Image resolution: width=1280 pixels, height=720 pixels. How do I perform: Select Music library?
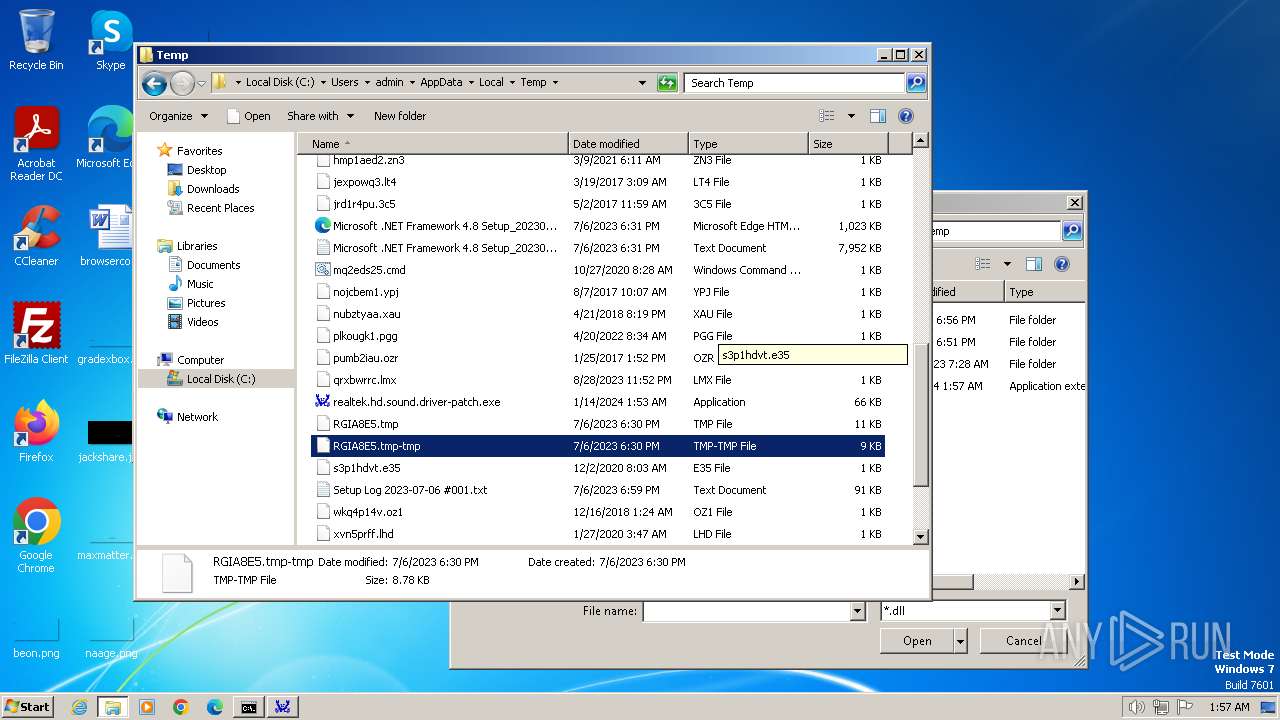click(x=200, y=284)
